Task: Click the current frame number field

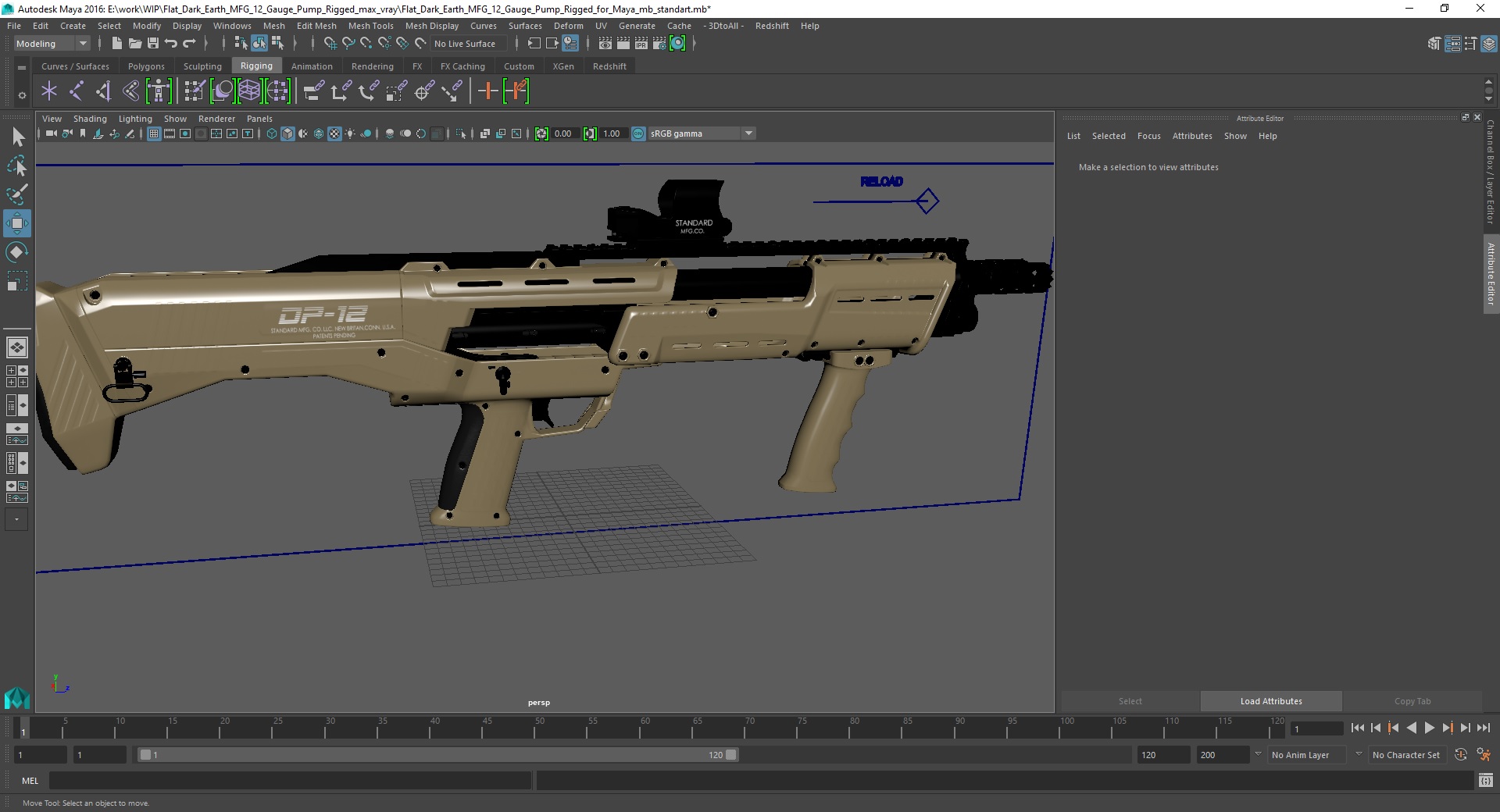Action: point(1316,728)
